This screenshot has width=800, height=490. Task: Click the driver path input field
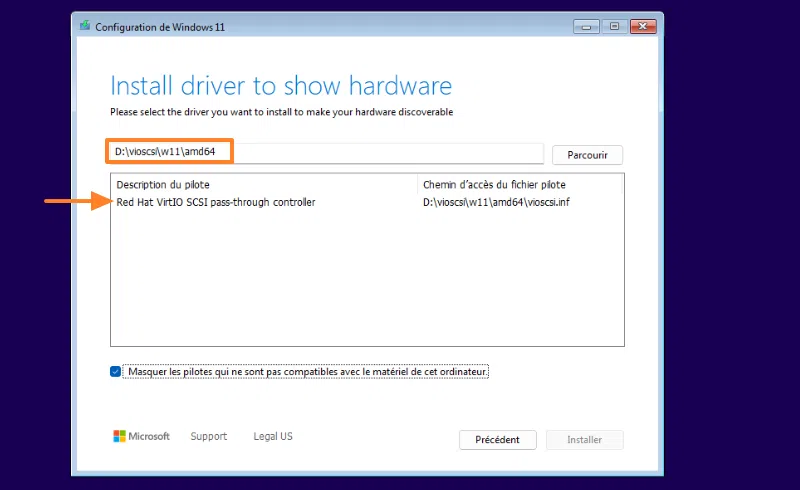coord(327,152)
